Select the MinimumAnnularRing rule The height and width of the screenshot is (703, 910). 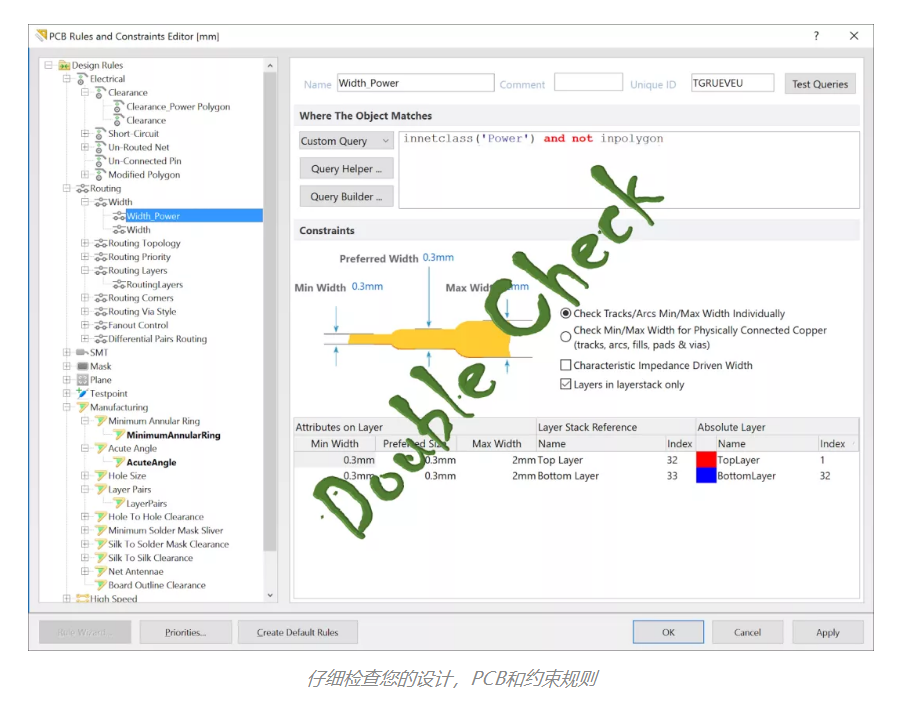point(173,435)
